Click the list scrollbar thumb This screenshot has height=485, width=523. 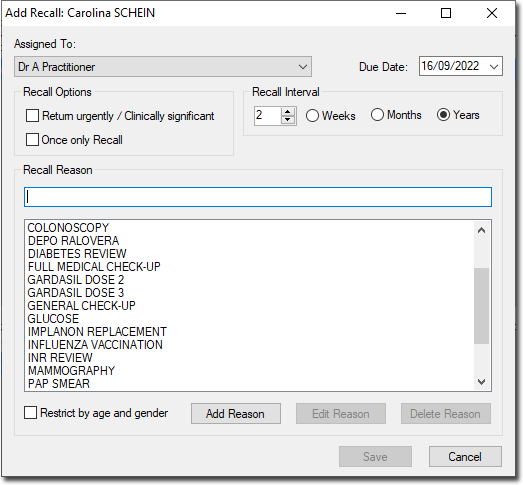pos(481,306)
